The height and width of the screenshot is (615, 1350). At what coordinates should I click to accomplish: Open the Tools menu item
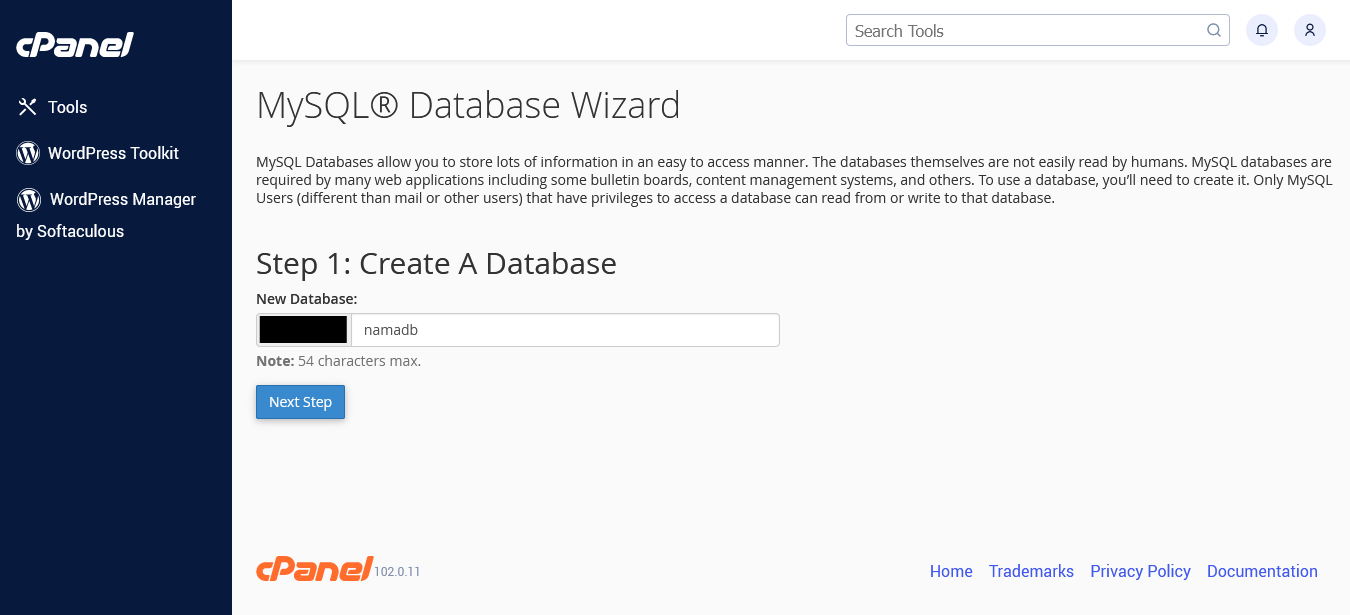(52, 107)
